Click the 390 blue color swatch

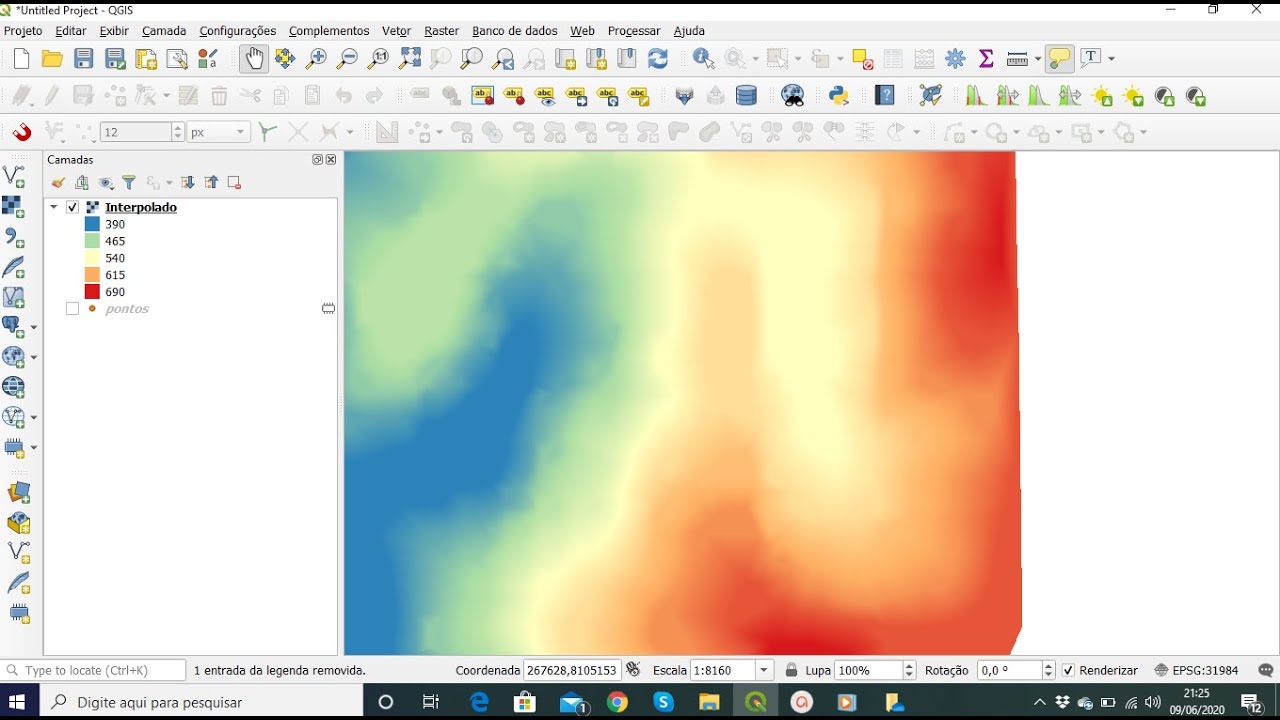point(92,225)
